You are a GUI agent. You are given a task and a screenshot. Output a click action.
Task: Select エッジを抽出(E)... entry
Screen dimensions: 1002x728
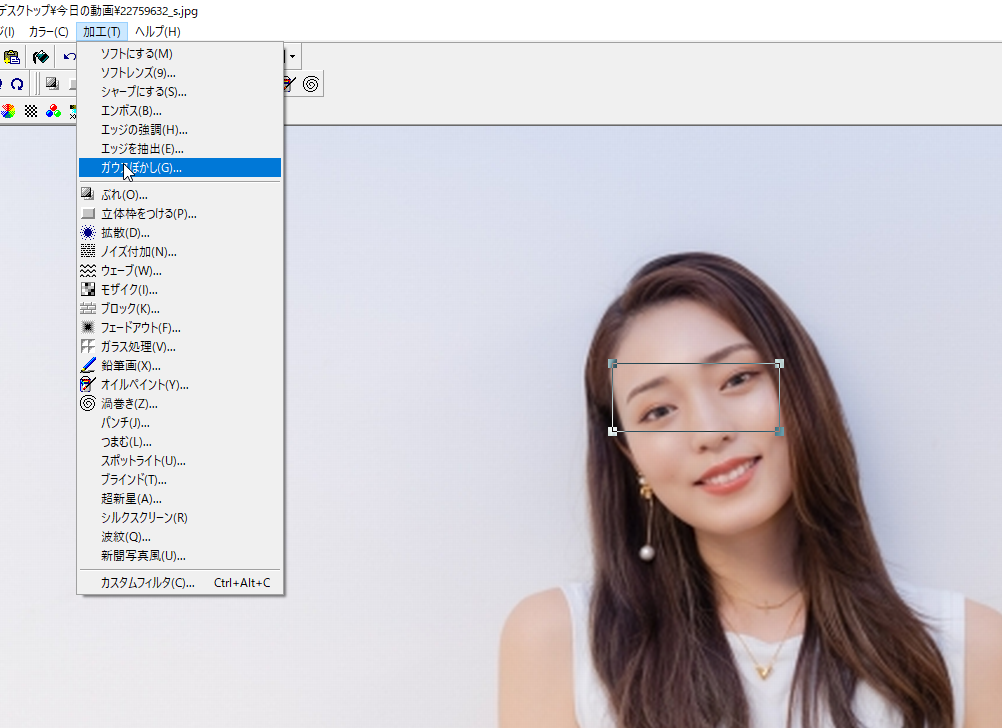tap(180, 149)
